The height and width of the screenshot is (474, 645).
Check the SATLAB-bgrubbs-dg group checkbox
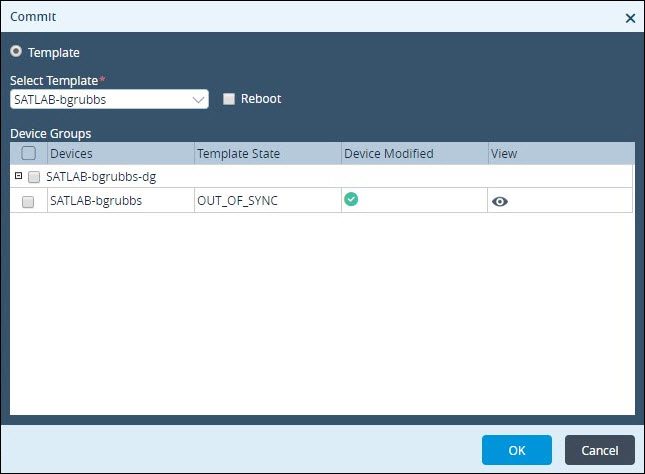[34, 177]
